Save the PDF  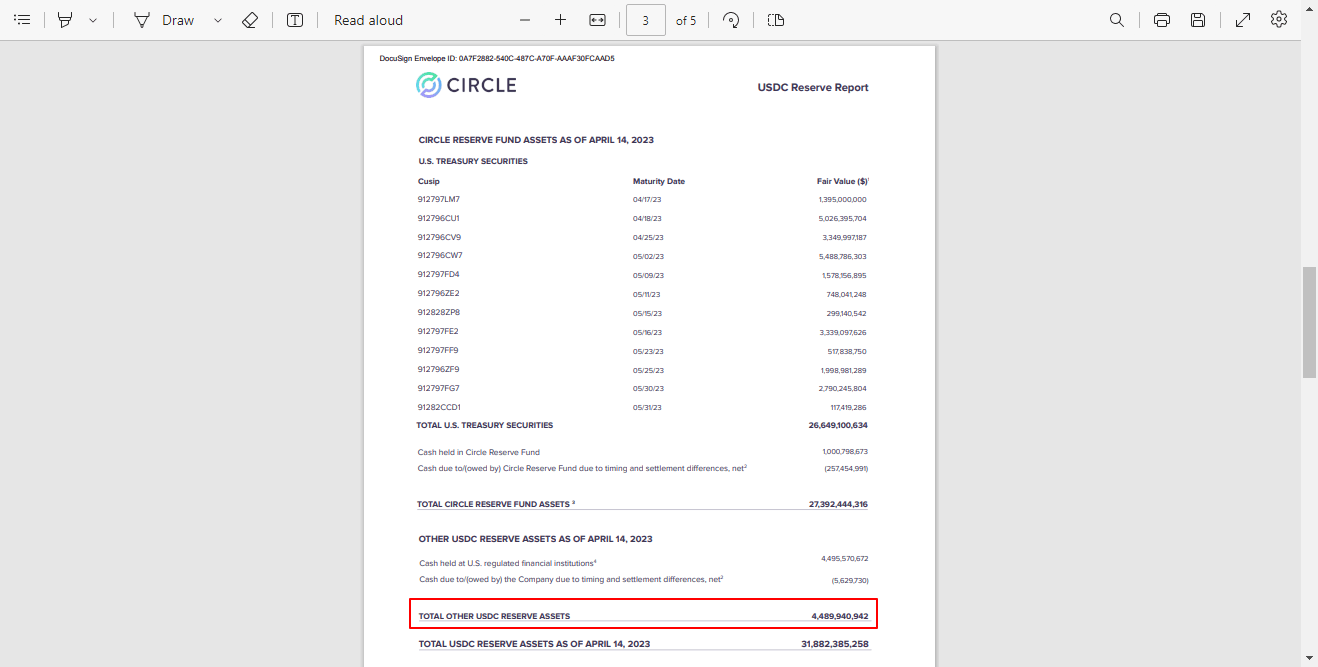click(x=1198, y=20)
